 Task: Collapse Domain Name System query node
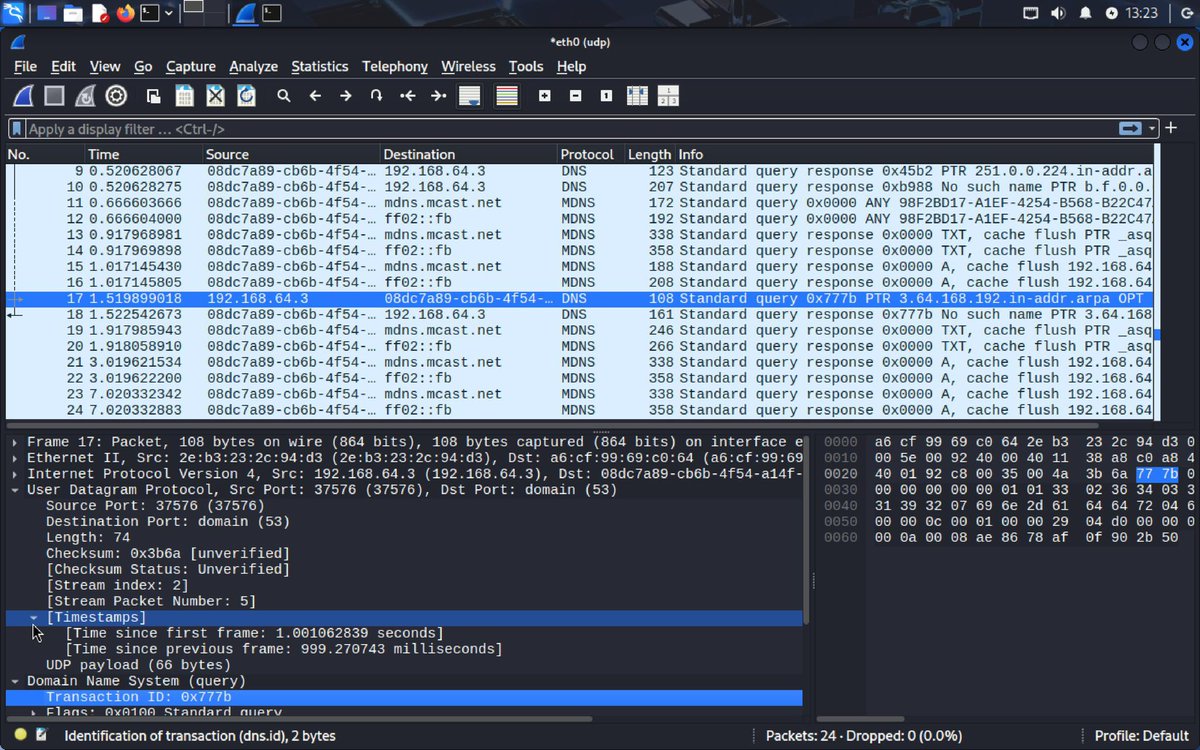(x=15, y=681)
